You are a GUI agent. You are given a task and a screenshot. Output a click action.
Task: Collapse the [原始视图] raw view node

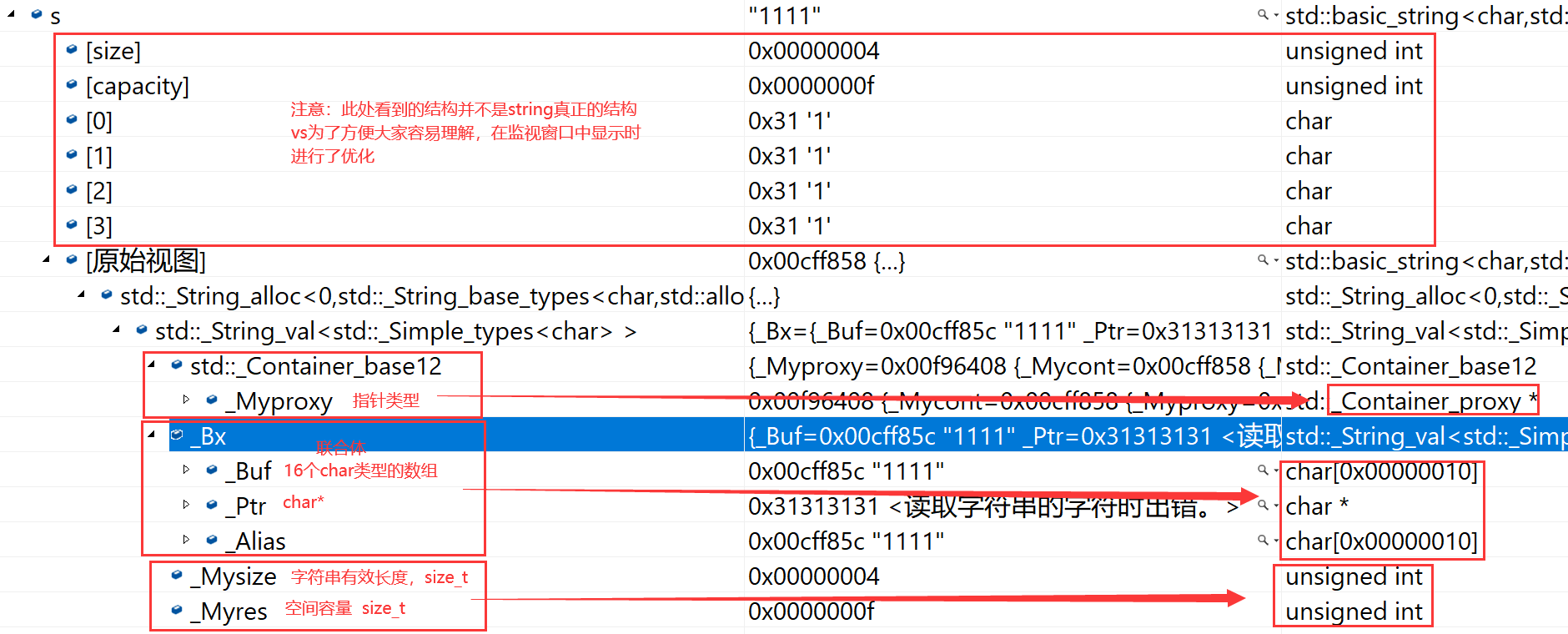pyautogui.click(x=47, y=259)
